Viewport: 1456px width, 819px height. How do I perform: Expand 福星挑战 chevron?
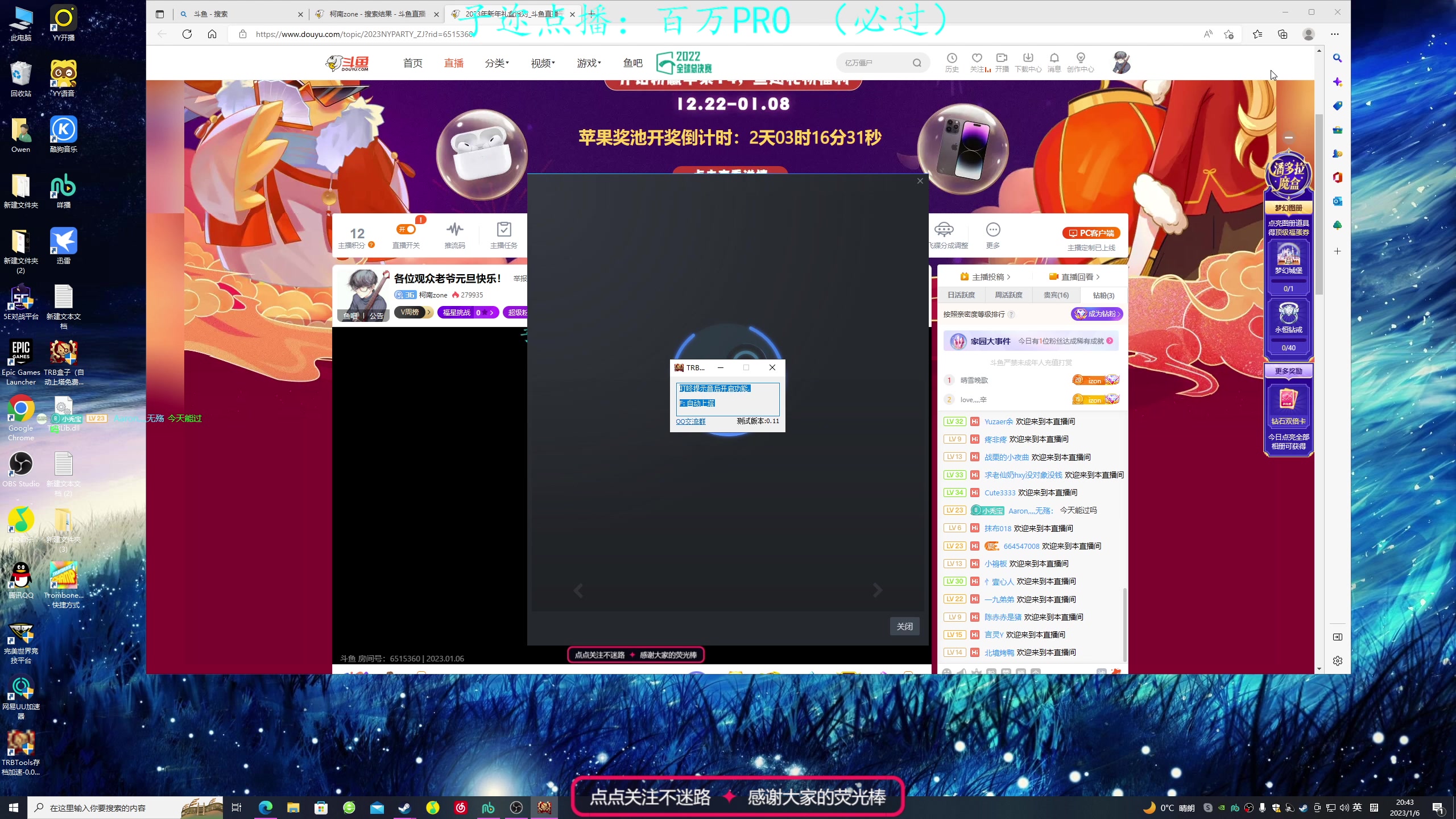pyautogui.click(x=491, y=312)
